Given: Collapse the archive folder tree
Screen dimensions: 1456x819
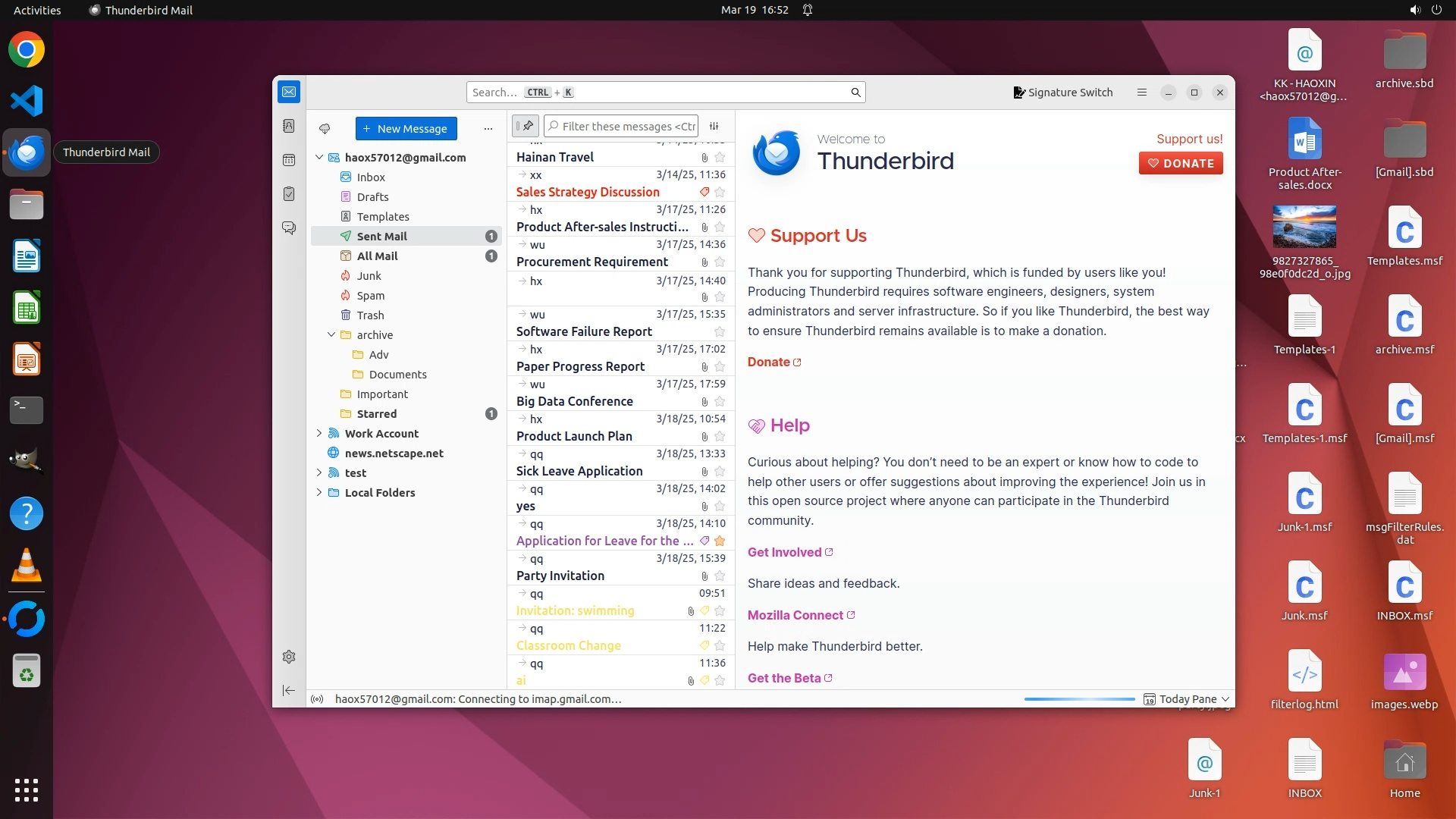Looking at the screenshot, I should pyautogui.click(x=331, y=334).
